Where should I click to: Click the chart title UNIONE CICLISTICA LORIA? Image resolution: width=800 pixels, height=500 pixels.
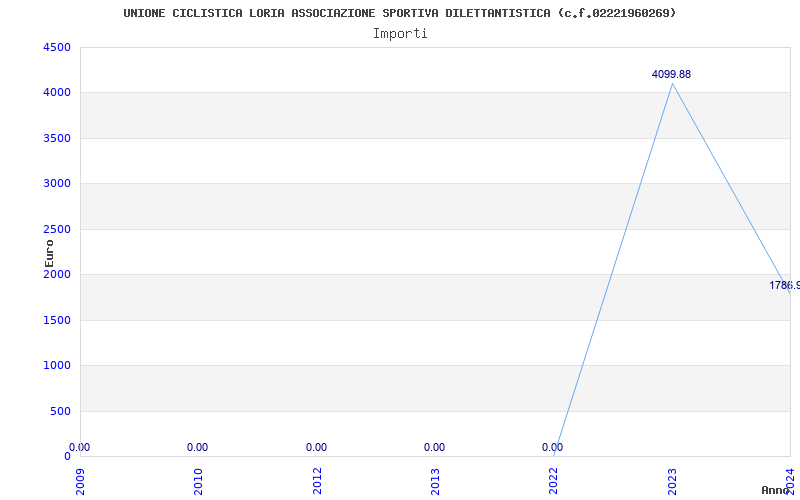pos(399,13)
